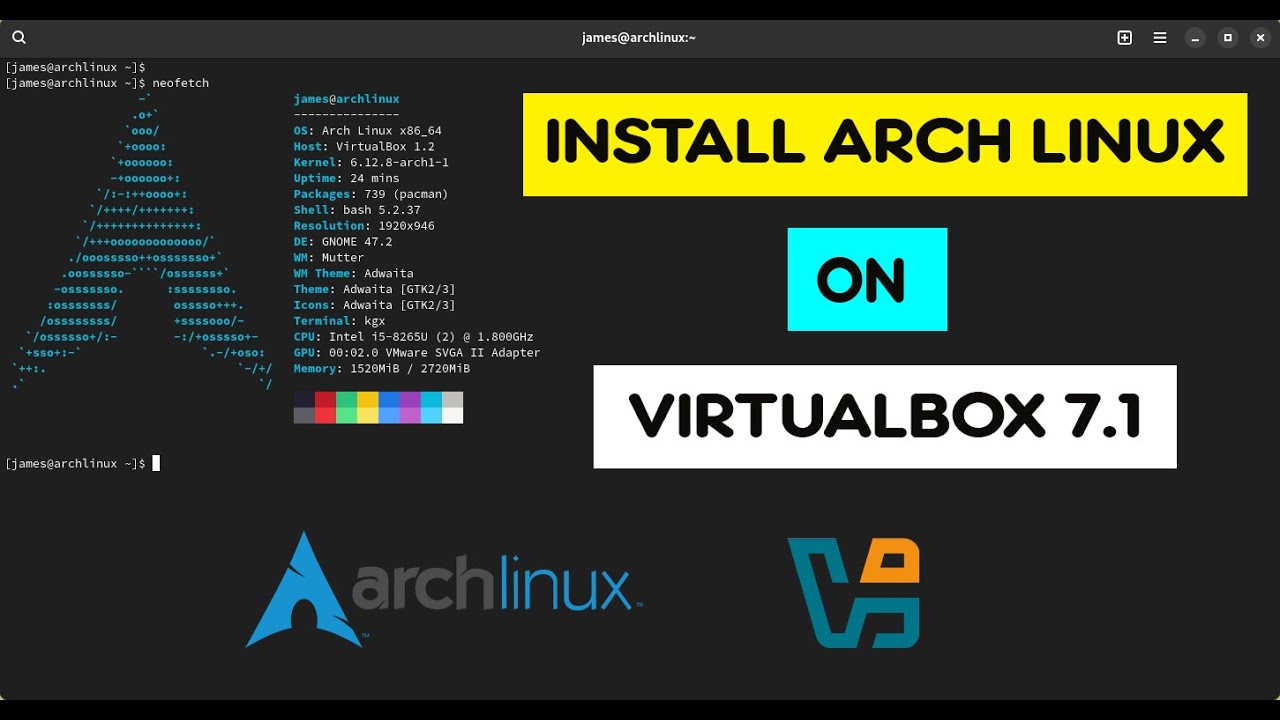
Task: Click the Resolution: 1920x946 line
Action: pyautogui.click(x=364, y=226)
